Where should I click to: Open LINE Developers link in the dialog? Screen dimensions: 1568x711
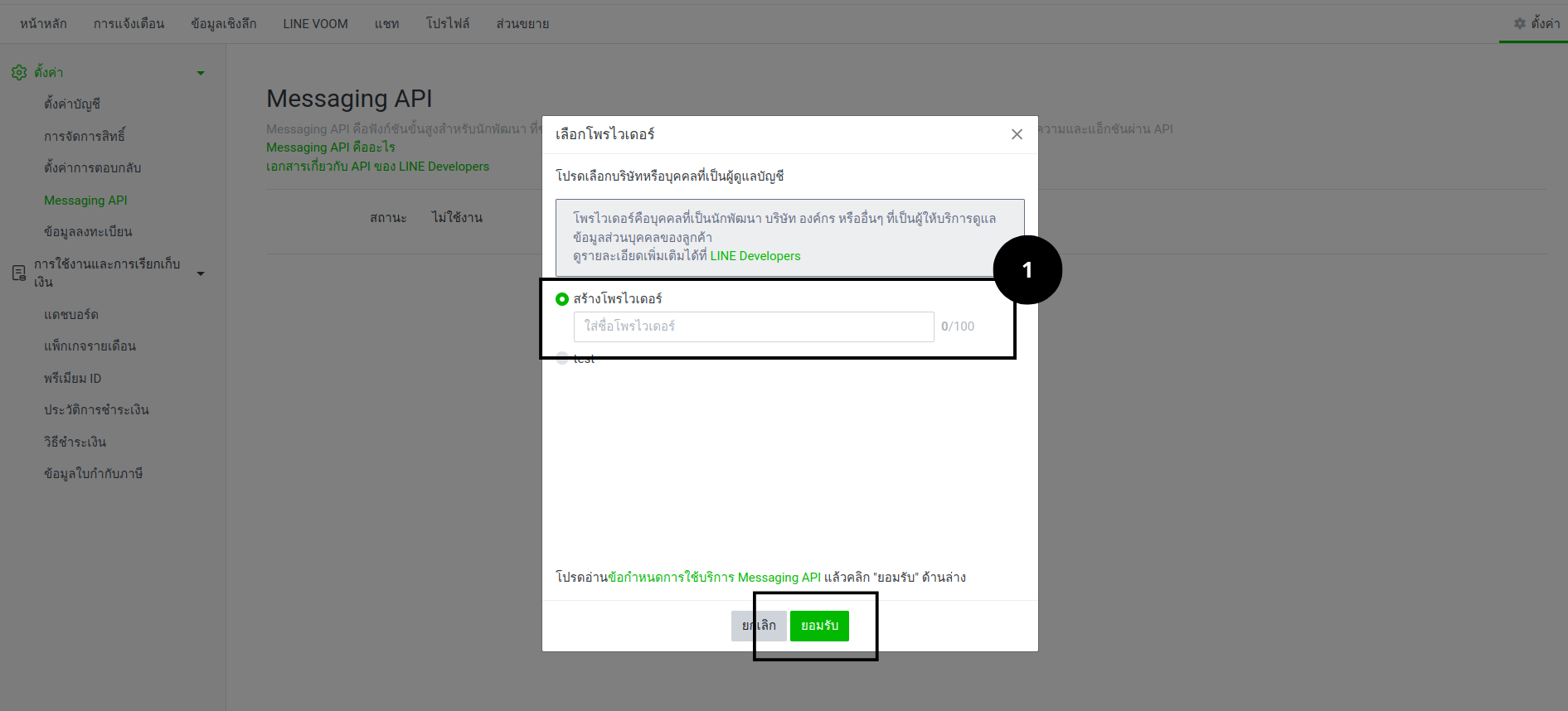pos(755,256)
